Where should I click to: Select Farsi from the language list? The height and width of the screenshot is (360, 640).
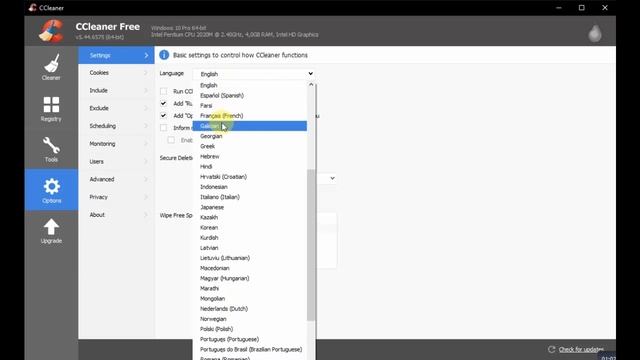click(x=250, y=106)
